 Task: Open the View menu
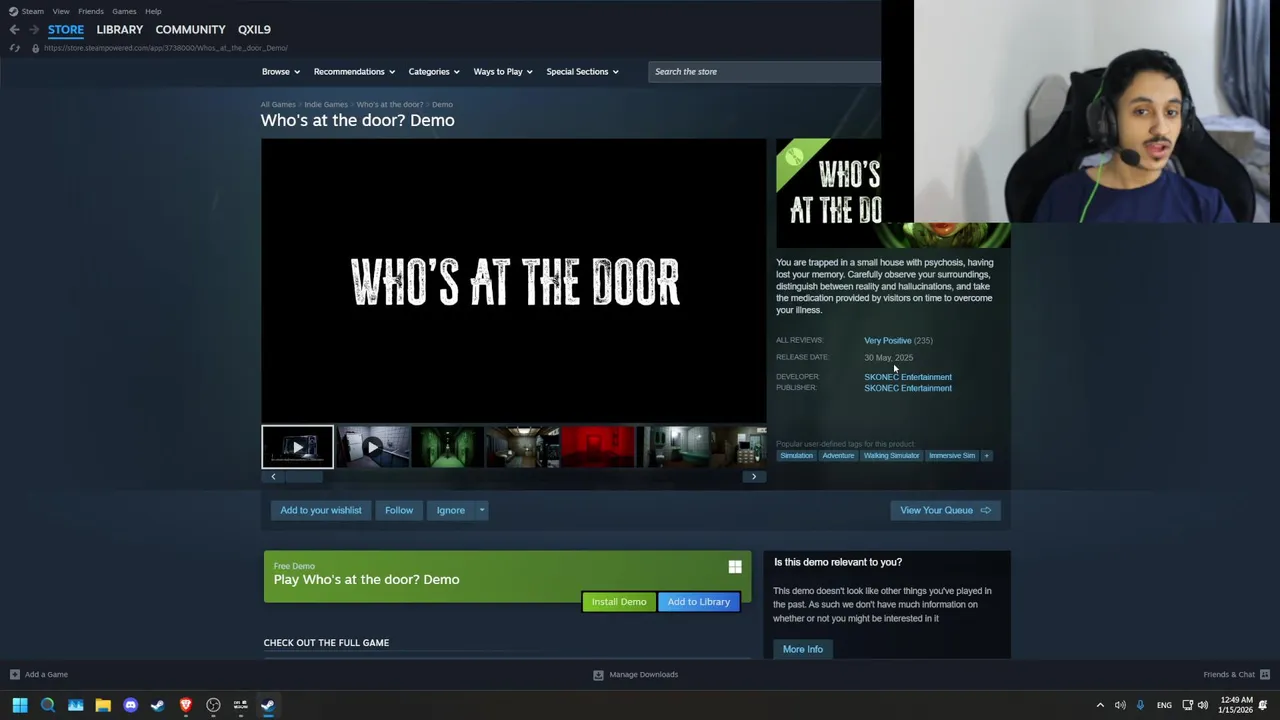coord(61,11)
